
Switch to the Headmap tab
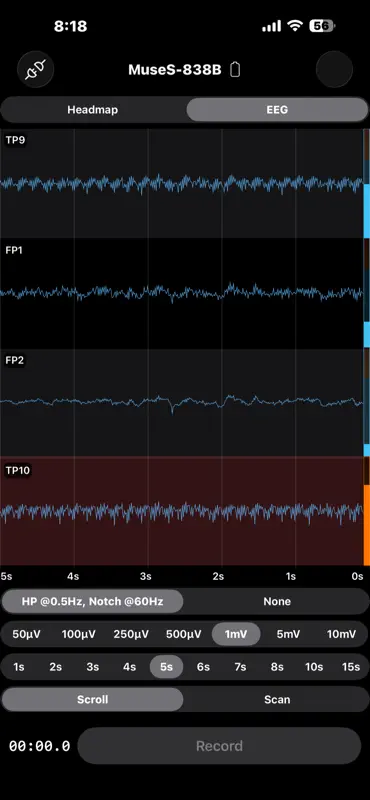pyautogui.click(x=93, y=110)
